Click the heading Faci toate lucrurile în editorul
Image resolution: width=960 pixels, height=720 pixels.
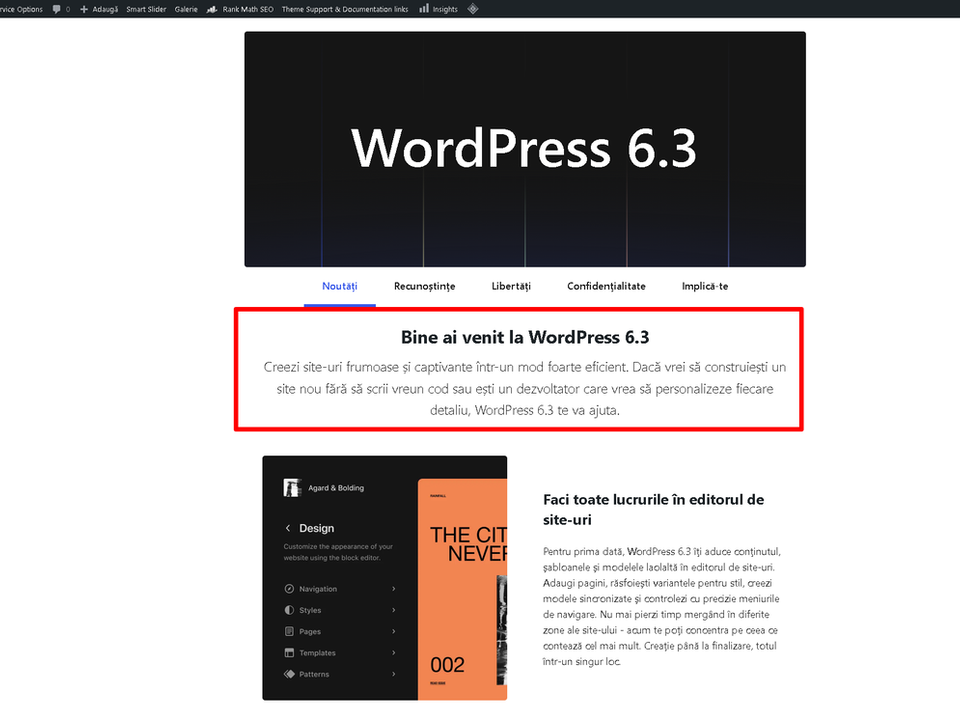coord(653,509)
